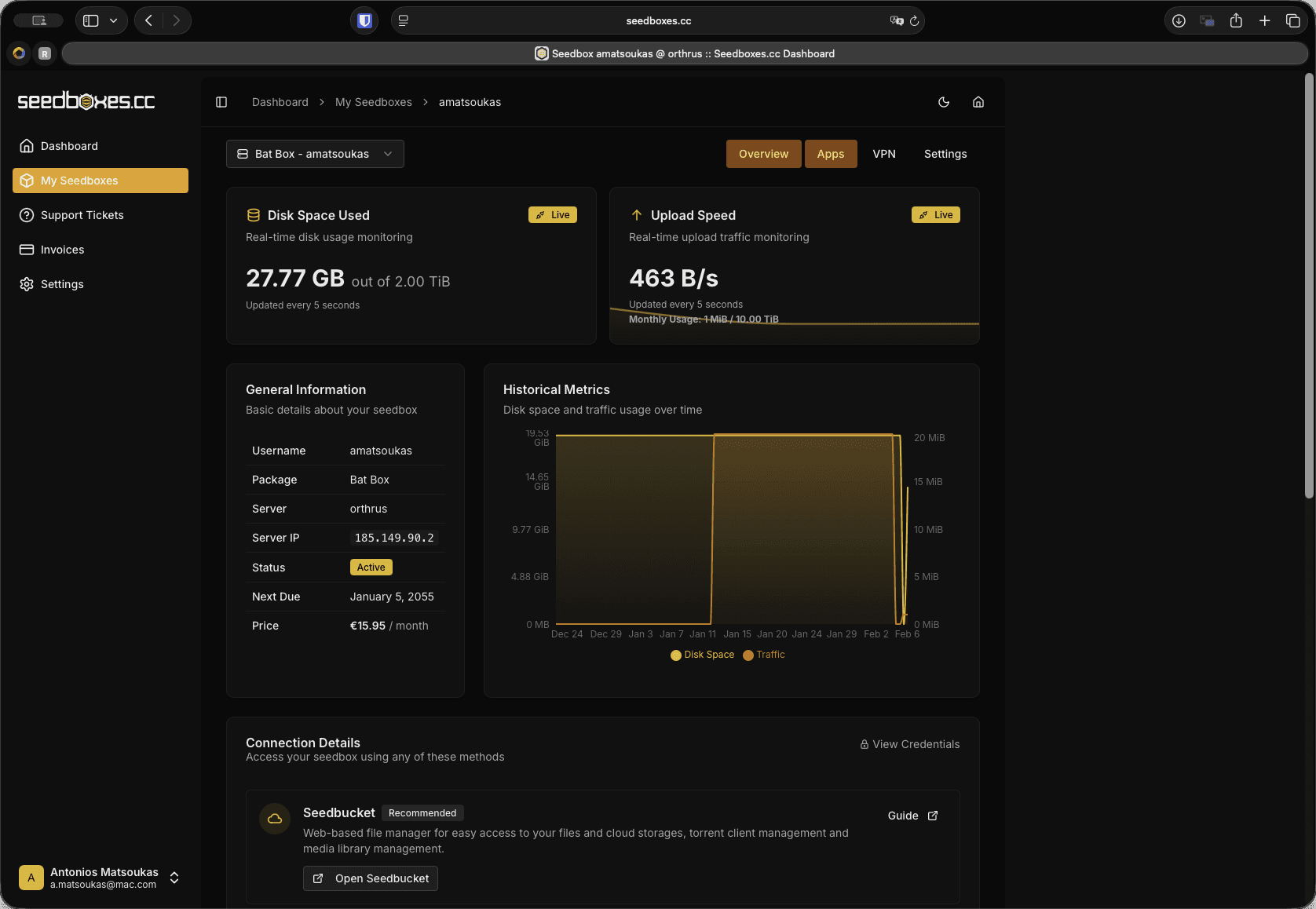Screen dimensions: 1316x909
Task: Expand the Bat Box - amatsoukas seedbox selector
Action: click(x=315, y=154)
